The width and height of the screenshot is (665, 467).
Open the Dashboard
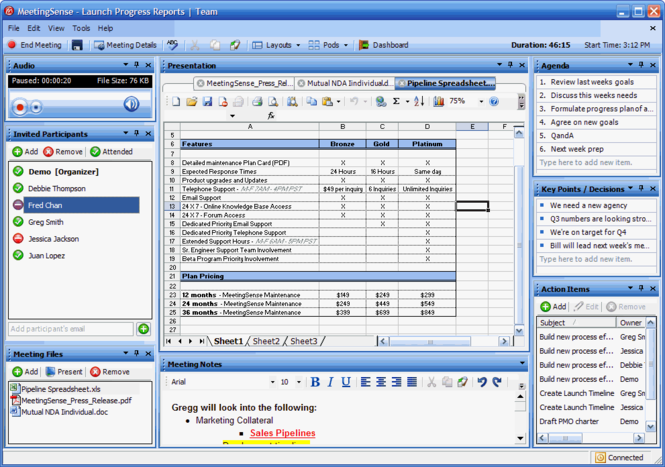tap(384, 45)
